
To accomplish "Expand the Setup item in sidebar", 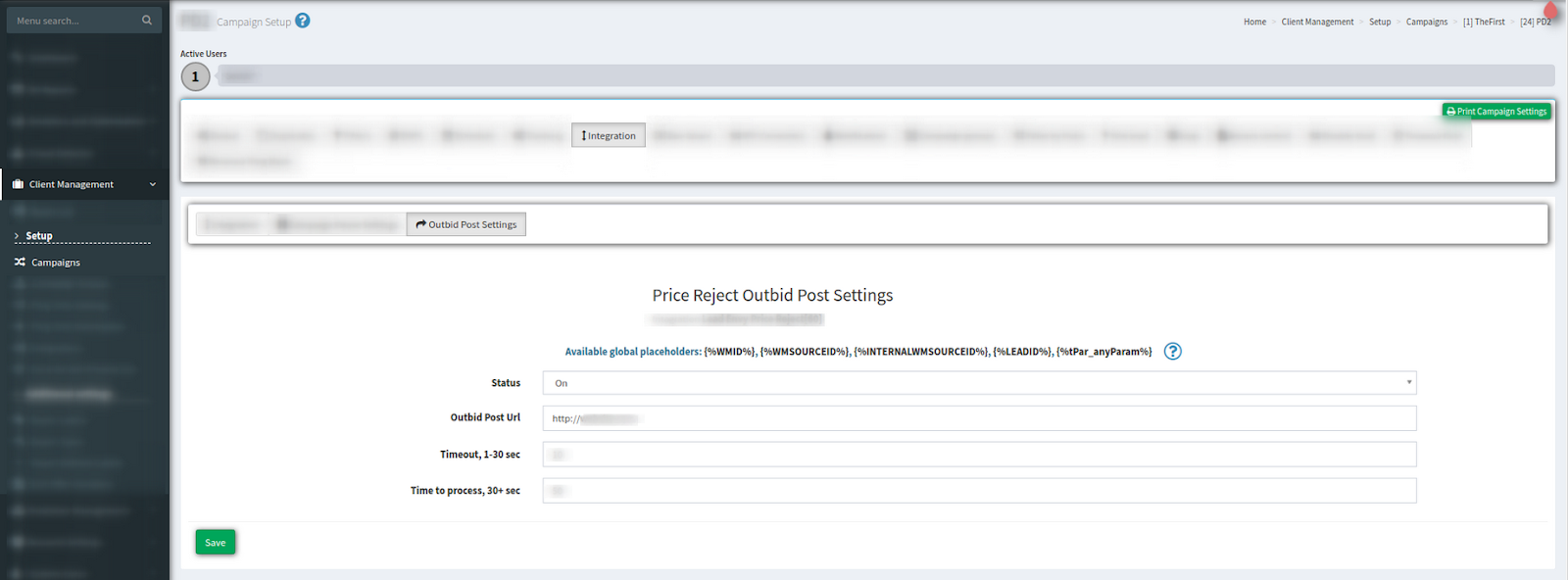I will pyautogui.click(x=38, y=236).
